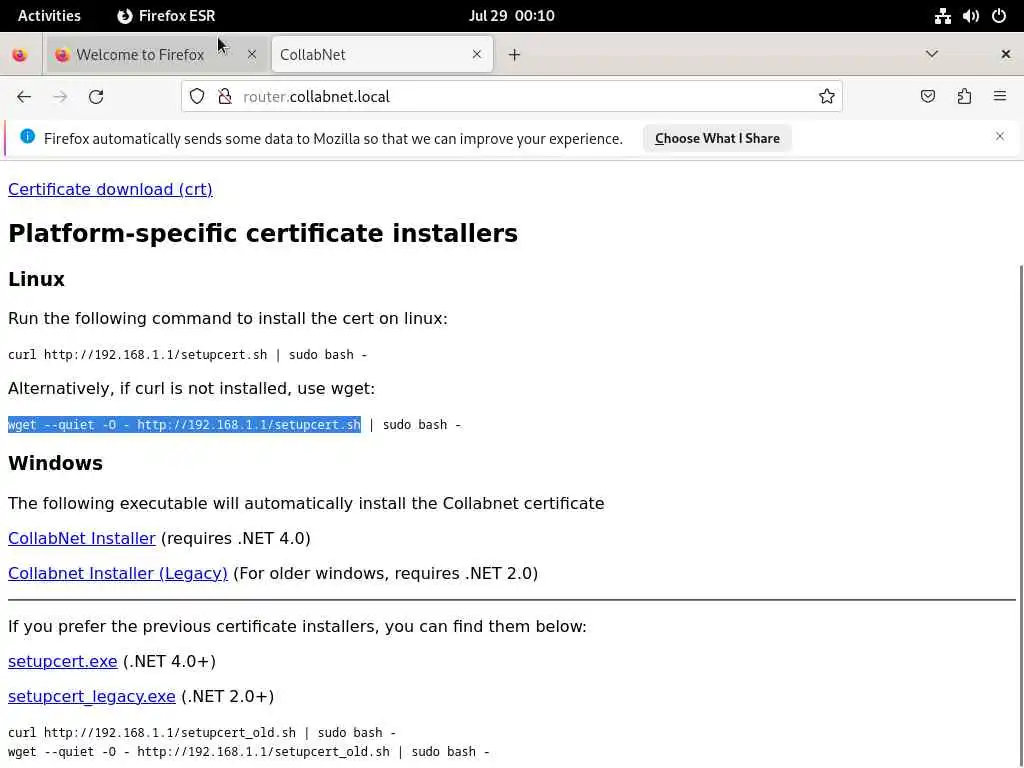The height and width of the screenshot is (768, 1024).
Task: Download setupcert_legacy.exe link
Action: [x=91, y=696]
